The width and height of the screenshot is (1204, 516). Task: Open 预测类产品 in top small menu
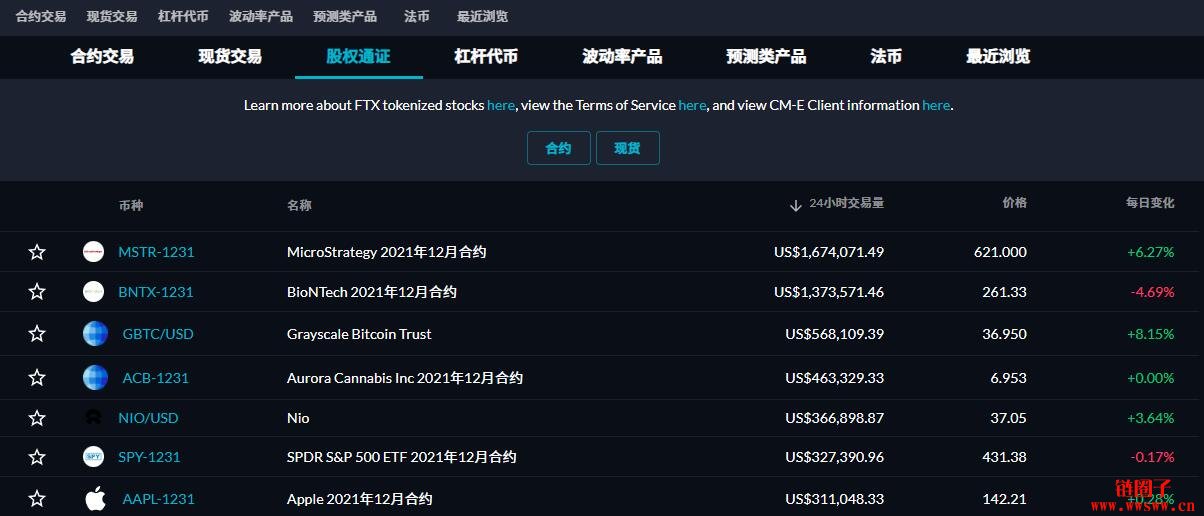(345, 16)
